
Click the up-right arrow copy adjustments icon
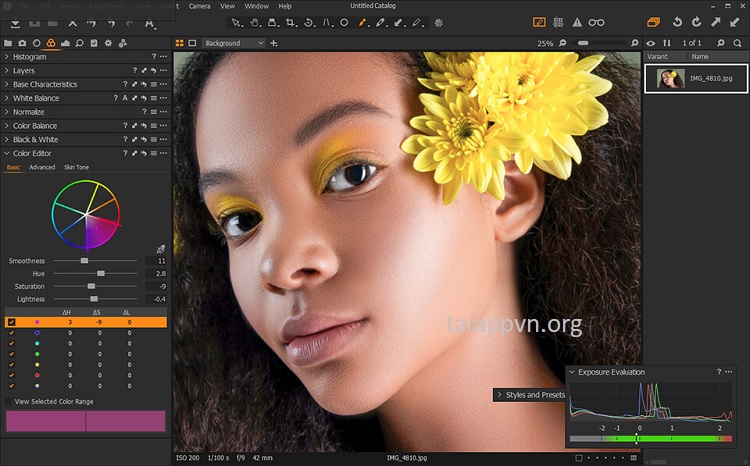point(716,22)
